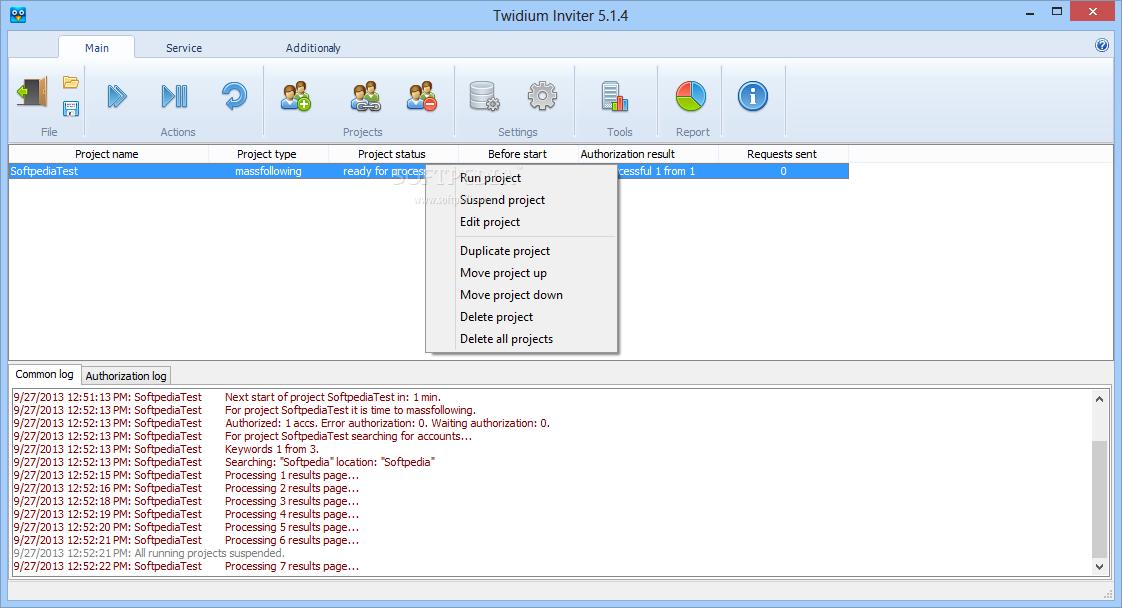Click the users chain-link project icon
Screen dimensions: 1122x608
(x=365, y=96)
